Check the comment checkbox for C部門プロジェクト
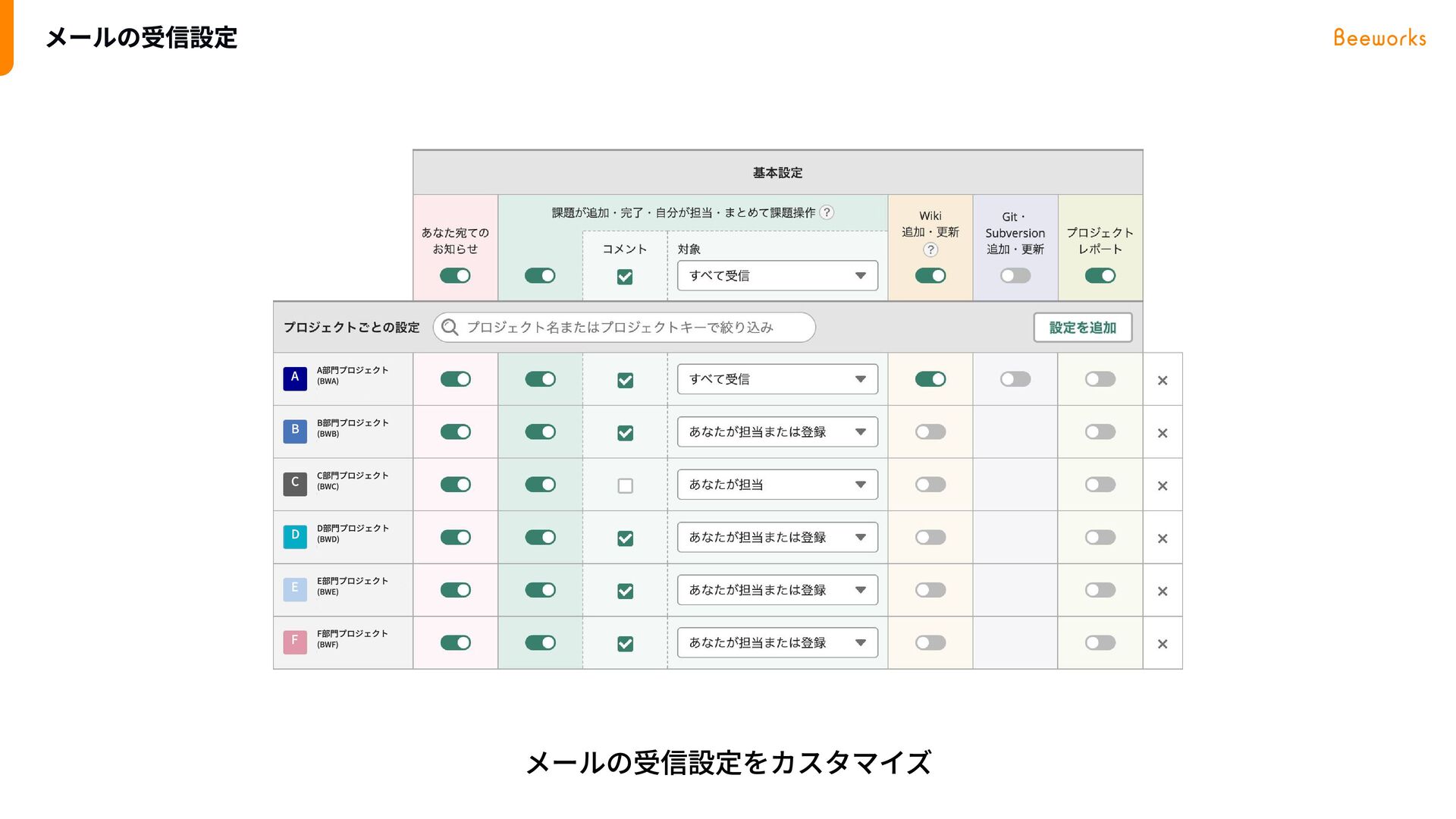 [625, 485]
